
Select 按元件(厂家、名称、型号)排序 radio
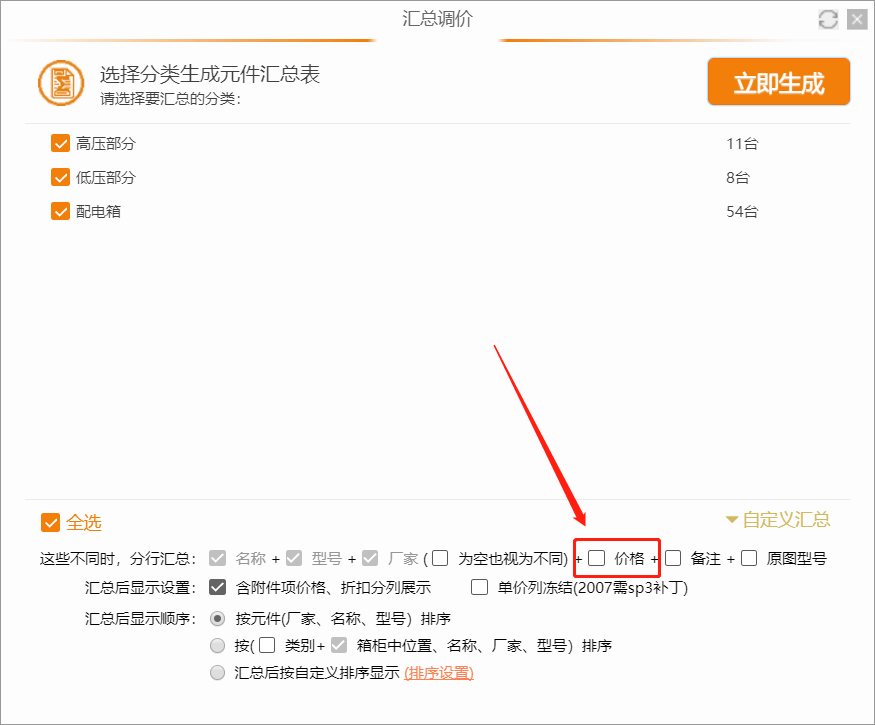click(x=217, y=618)
